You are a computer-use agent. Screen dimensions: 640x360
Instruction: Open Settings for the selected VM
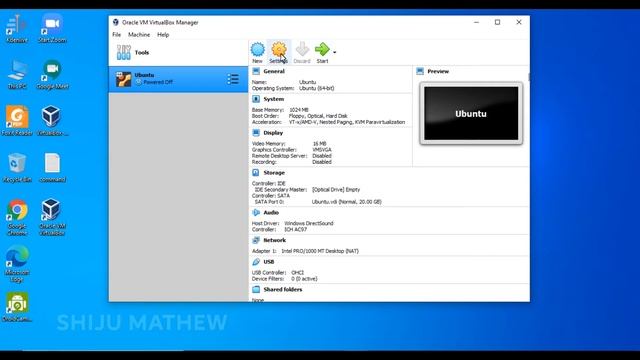click(x=279, y=52)
